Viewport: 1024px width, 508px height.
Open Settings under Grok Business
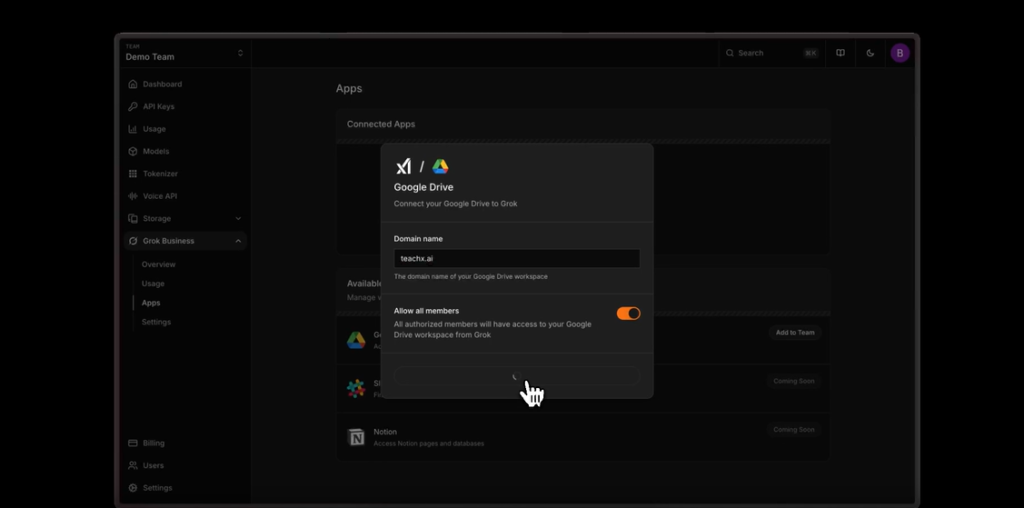pyautogui.click(x=156, y=322)
